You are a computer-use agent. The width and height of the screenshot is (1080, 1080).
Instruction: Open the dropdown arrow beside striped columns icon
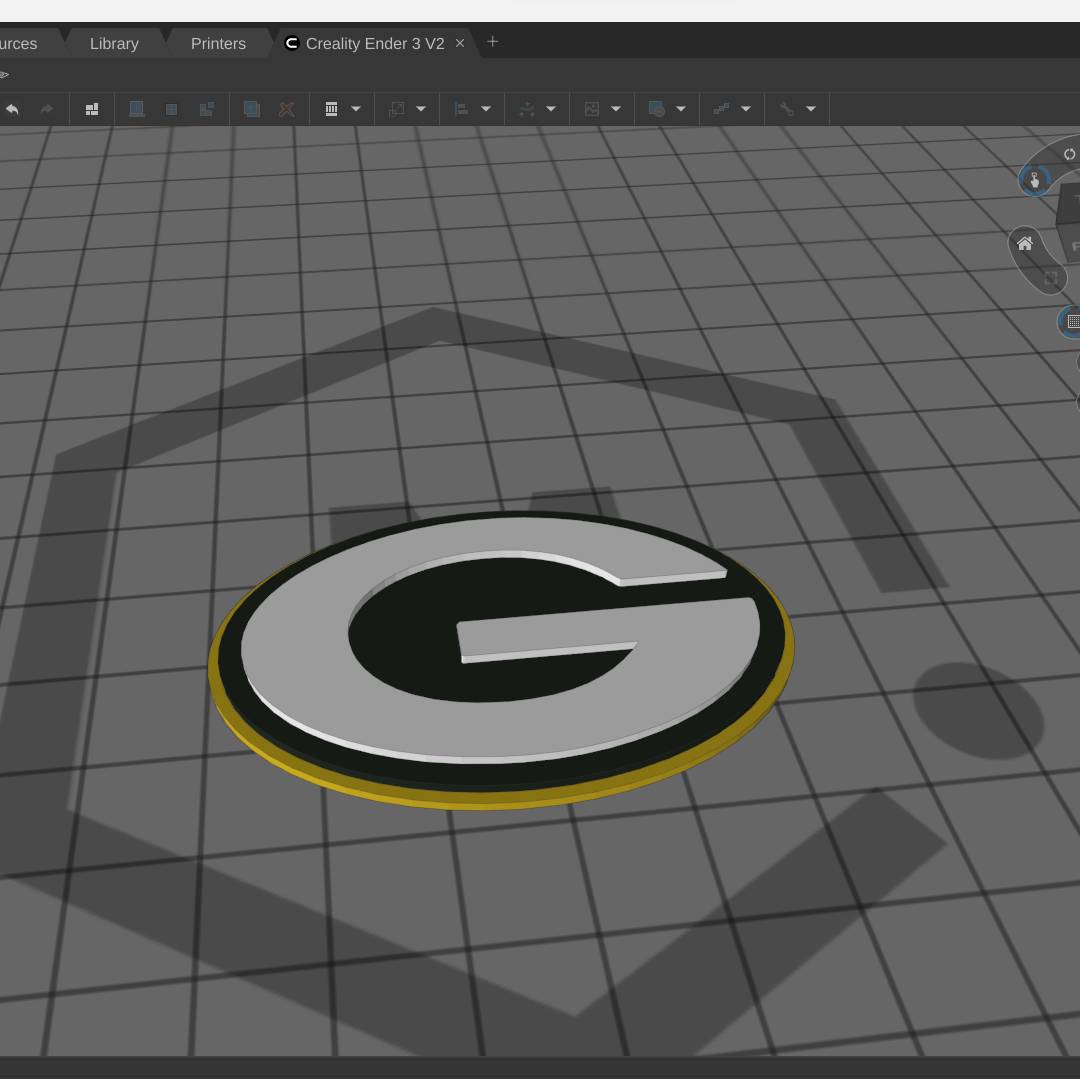tap(356, 109)
